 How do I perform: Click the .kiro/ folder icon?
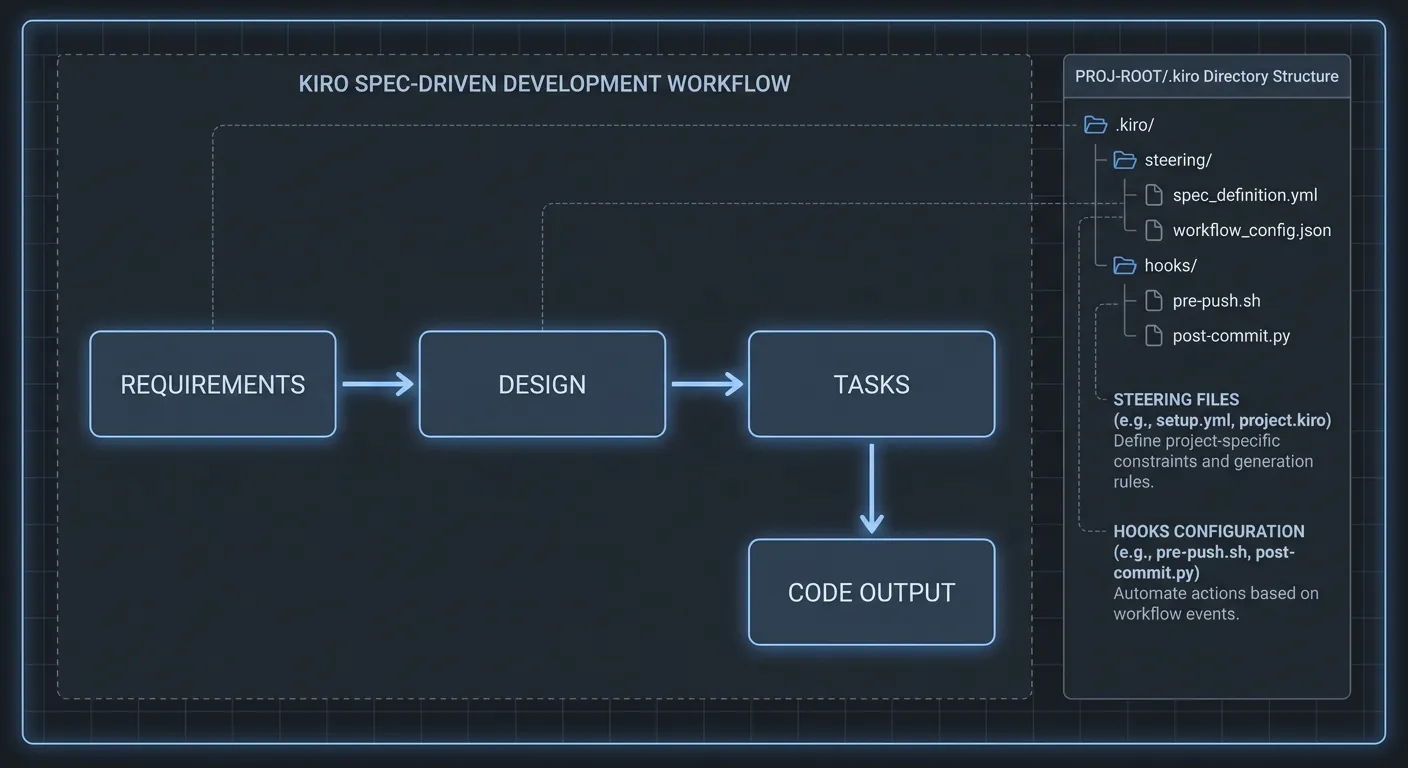tap(1096, 125)
